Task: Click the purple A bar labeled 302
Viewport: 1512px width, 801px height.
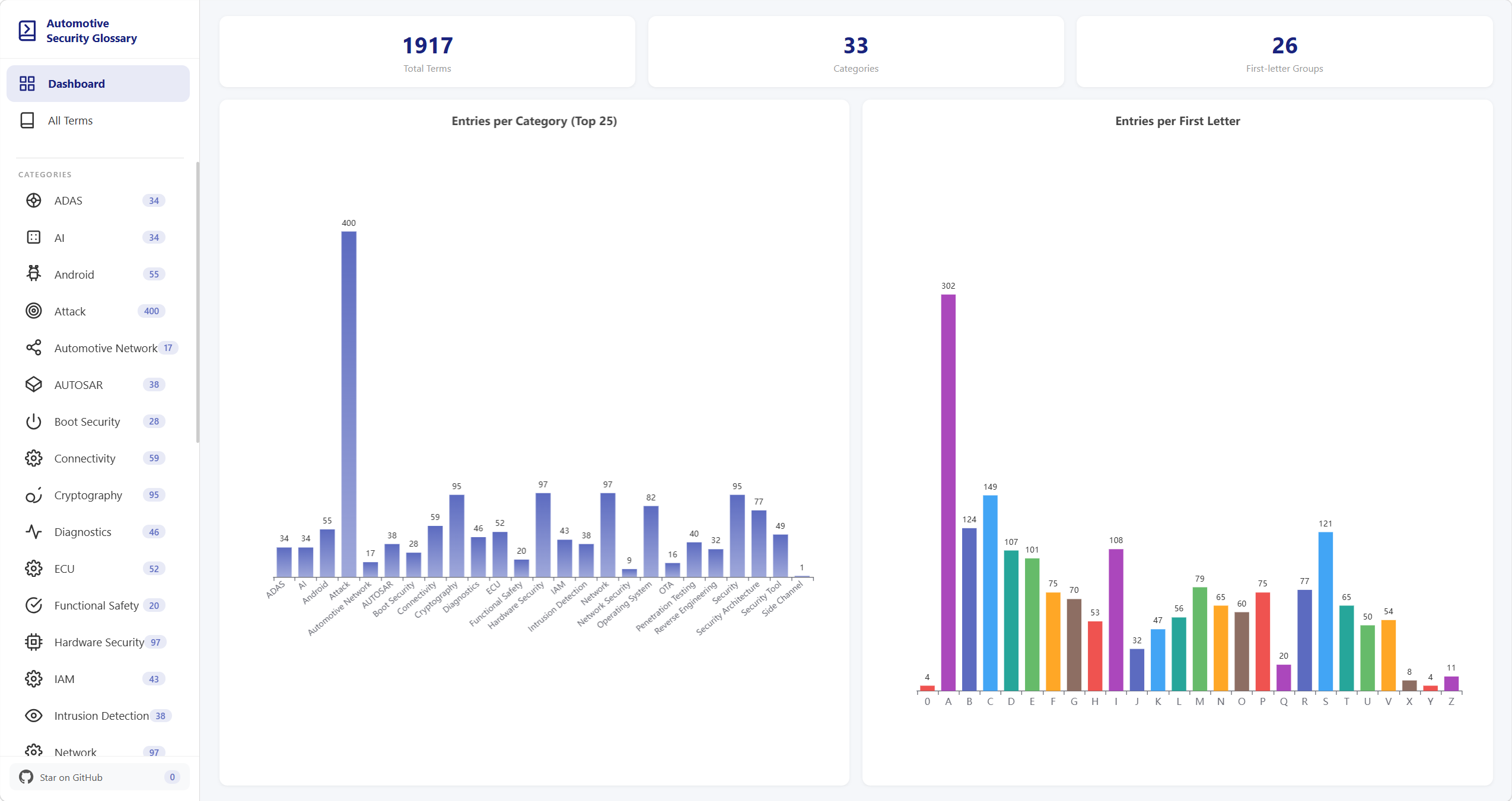Action: (948, 493)
